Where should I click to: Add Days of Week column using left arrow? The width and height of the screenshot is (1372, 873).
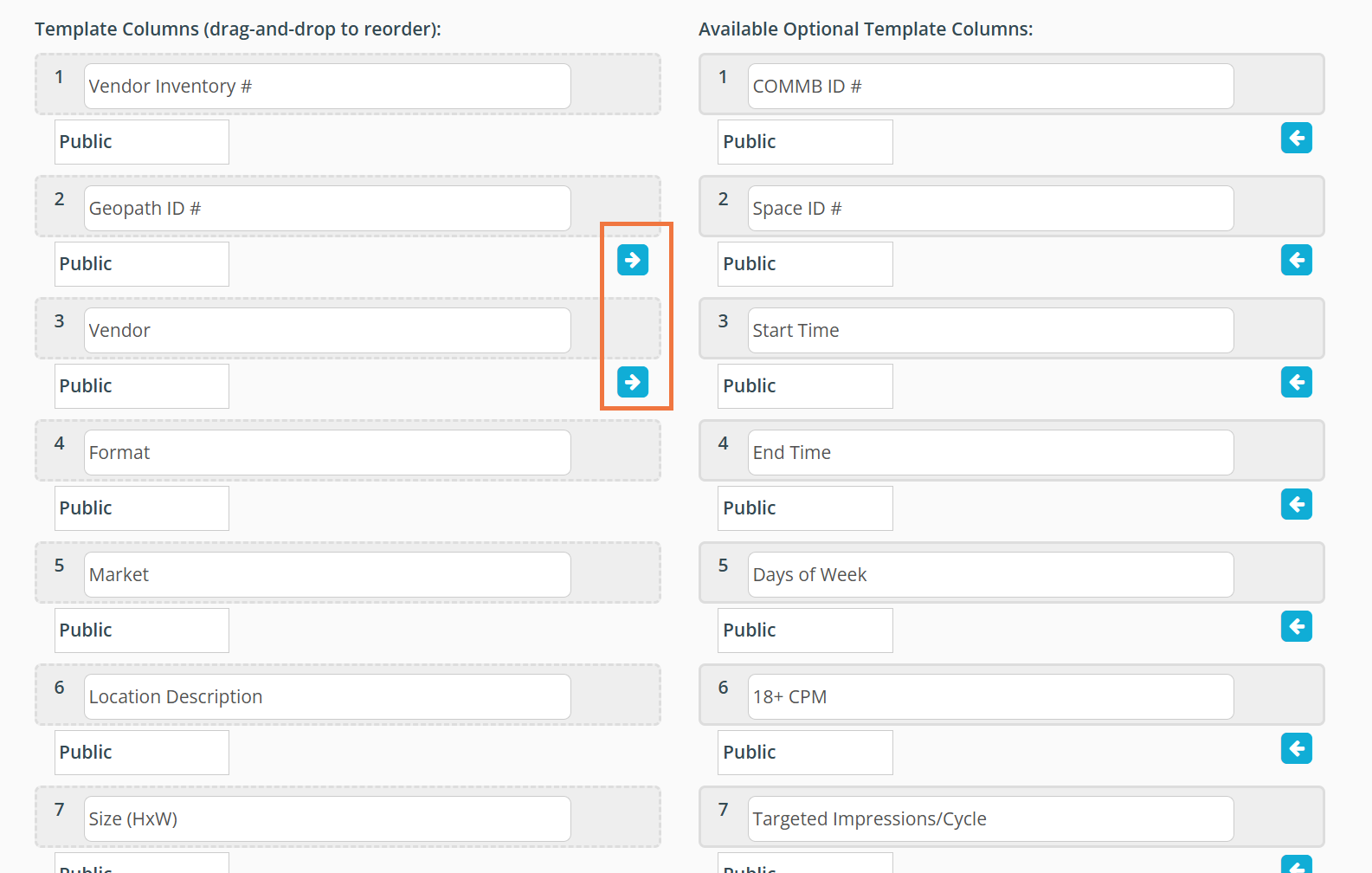1296,626
